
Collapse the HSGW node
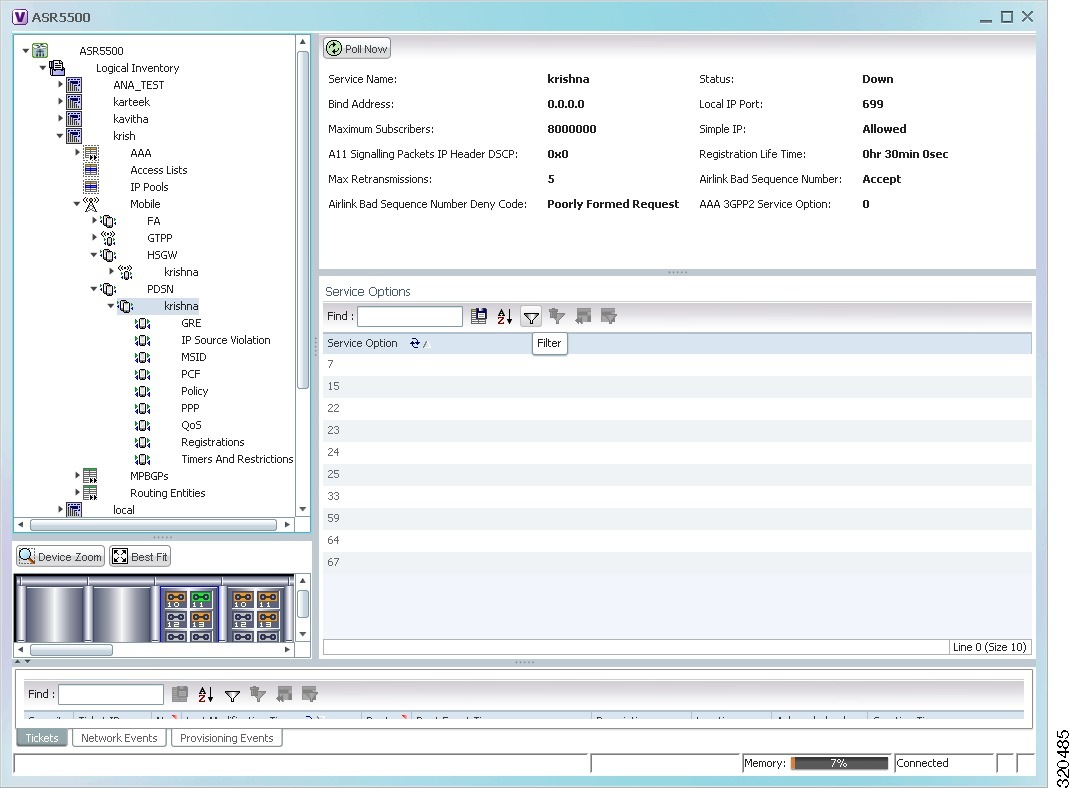tap(94, 255)
